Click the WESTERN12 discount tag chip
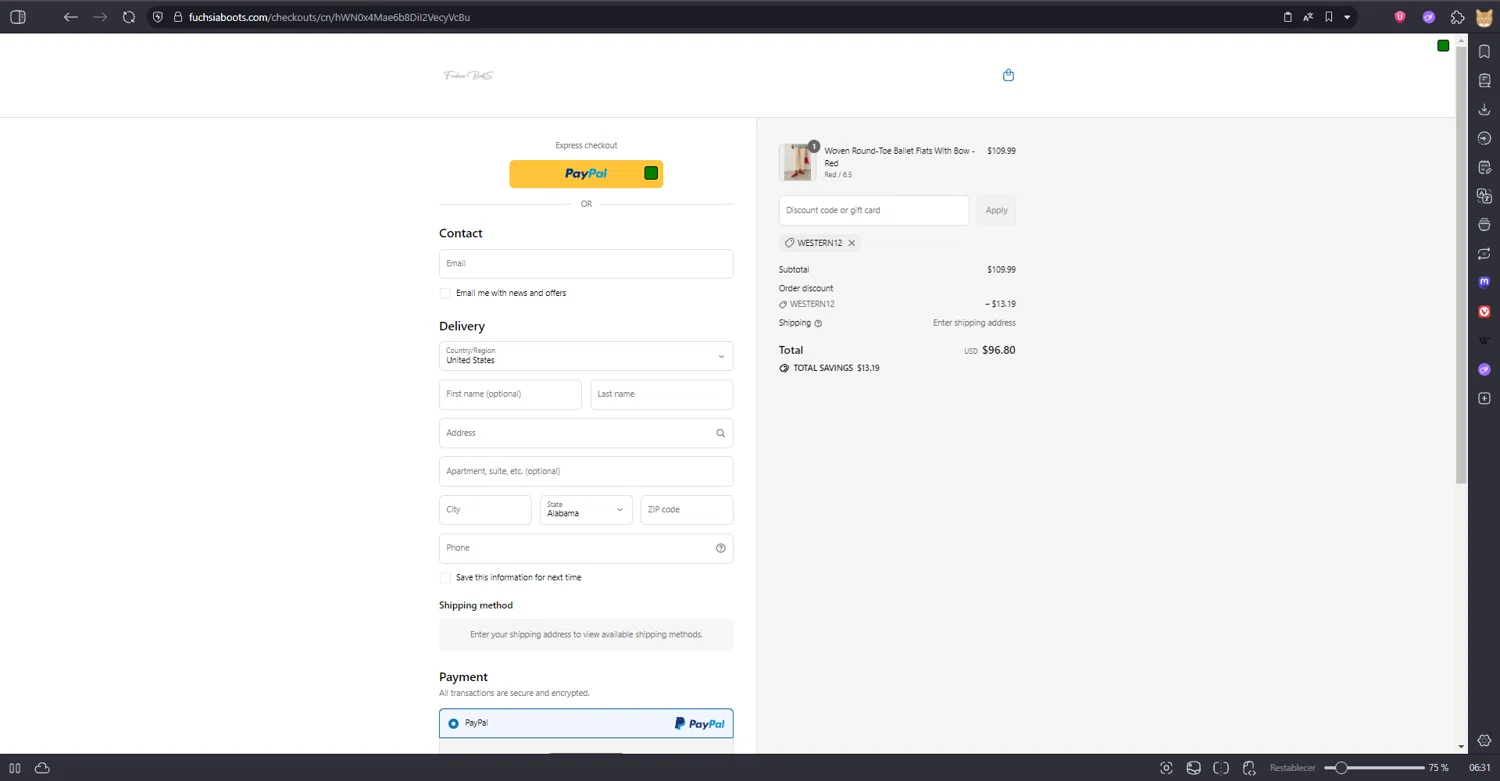1500x781 pixels. [820, 243]
